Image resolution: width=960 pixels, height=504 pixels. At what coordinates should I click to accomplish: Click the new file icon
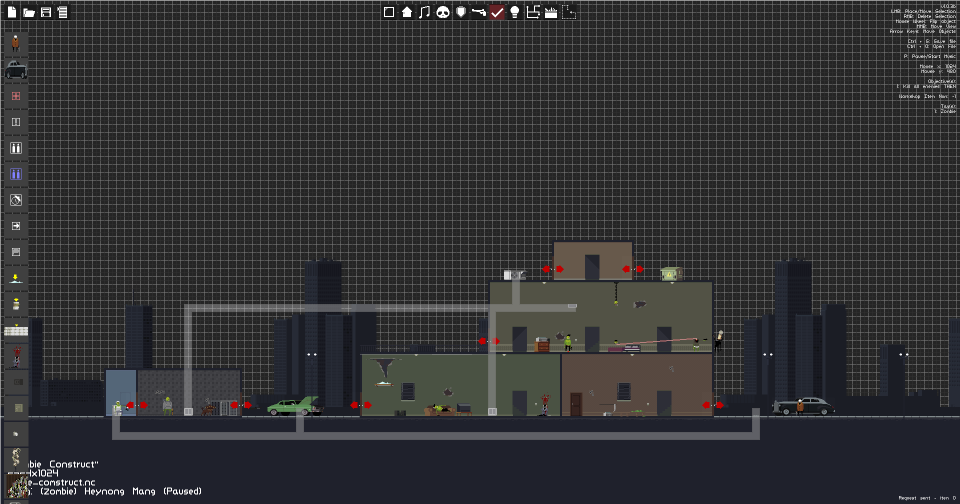(12, 12)
